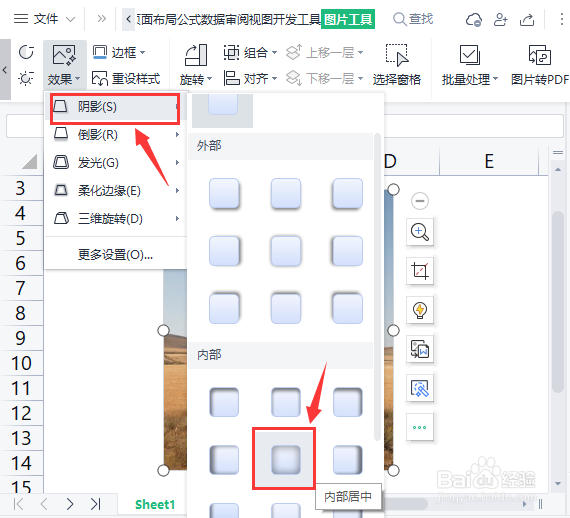Select 三维旋转(D) 3D rotation menu item
Image resolution: width=570 pixels, height=518 pixels.
tap(115, 218)
